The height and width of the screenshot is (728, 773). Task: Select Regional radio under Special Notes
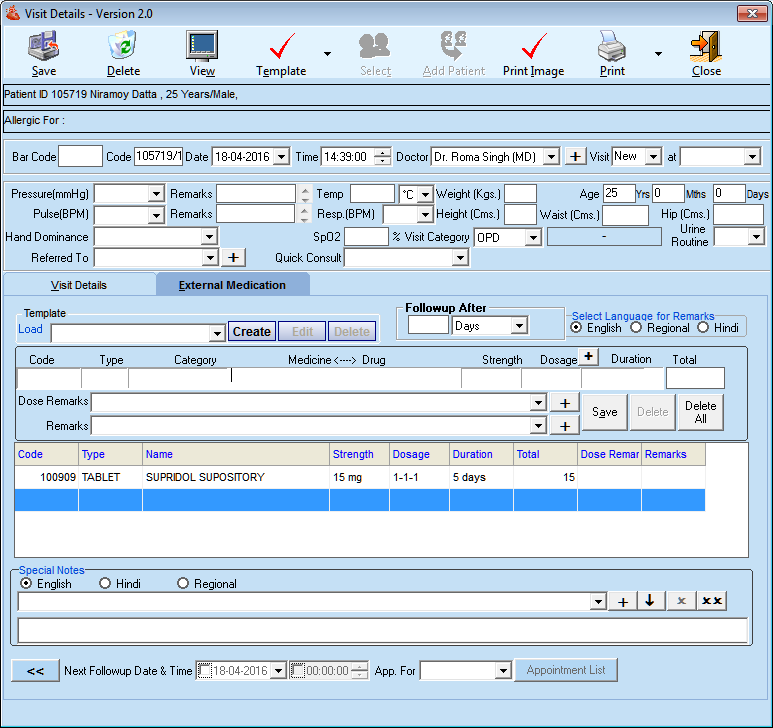pos(183,584)
